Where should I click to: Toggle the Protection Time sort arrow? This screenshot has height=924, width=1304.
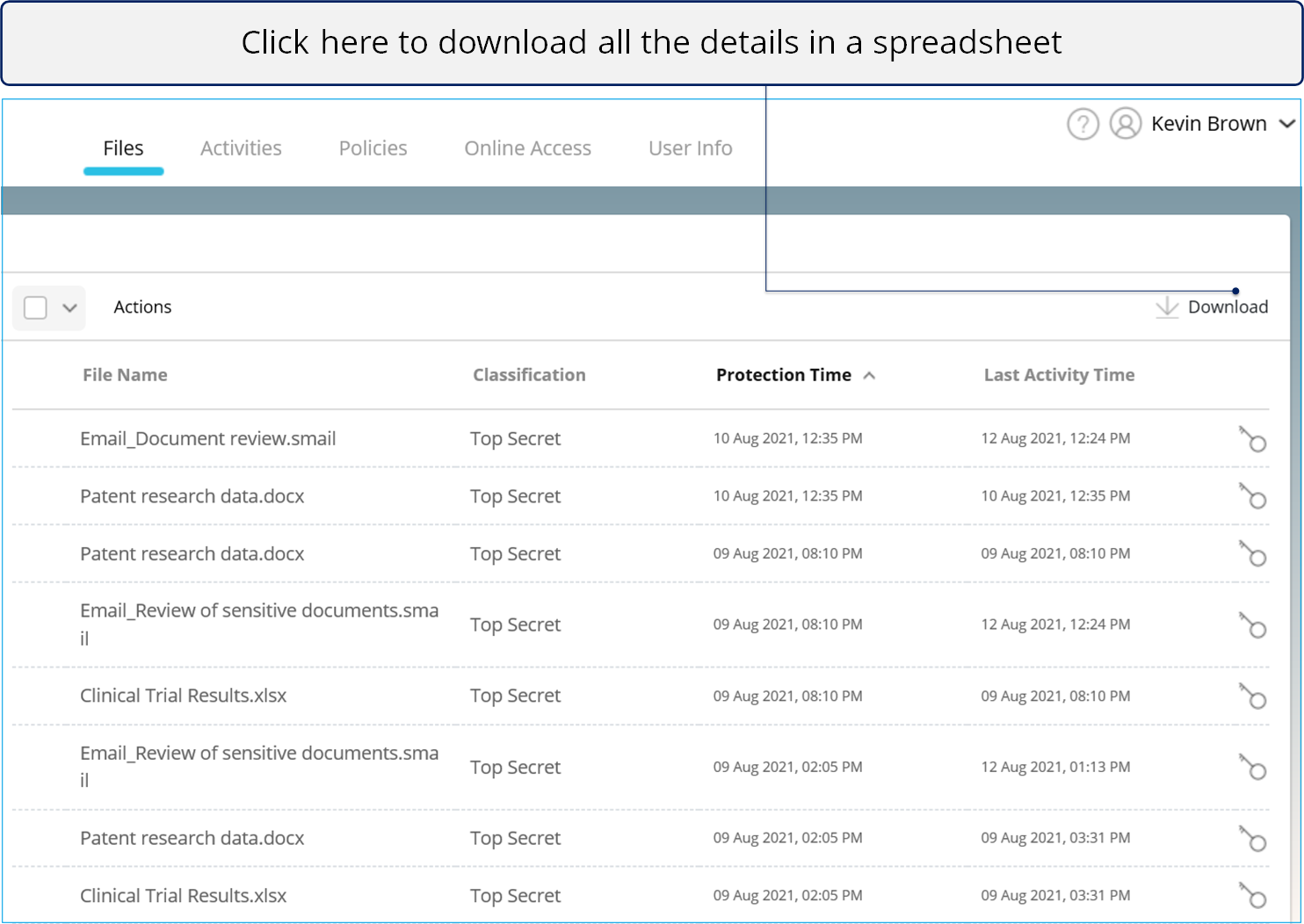(869, 375)
